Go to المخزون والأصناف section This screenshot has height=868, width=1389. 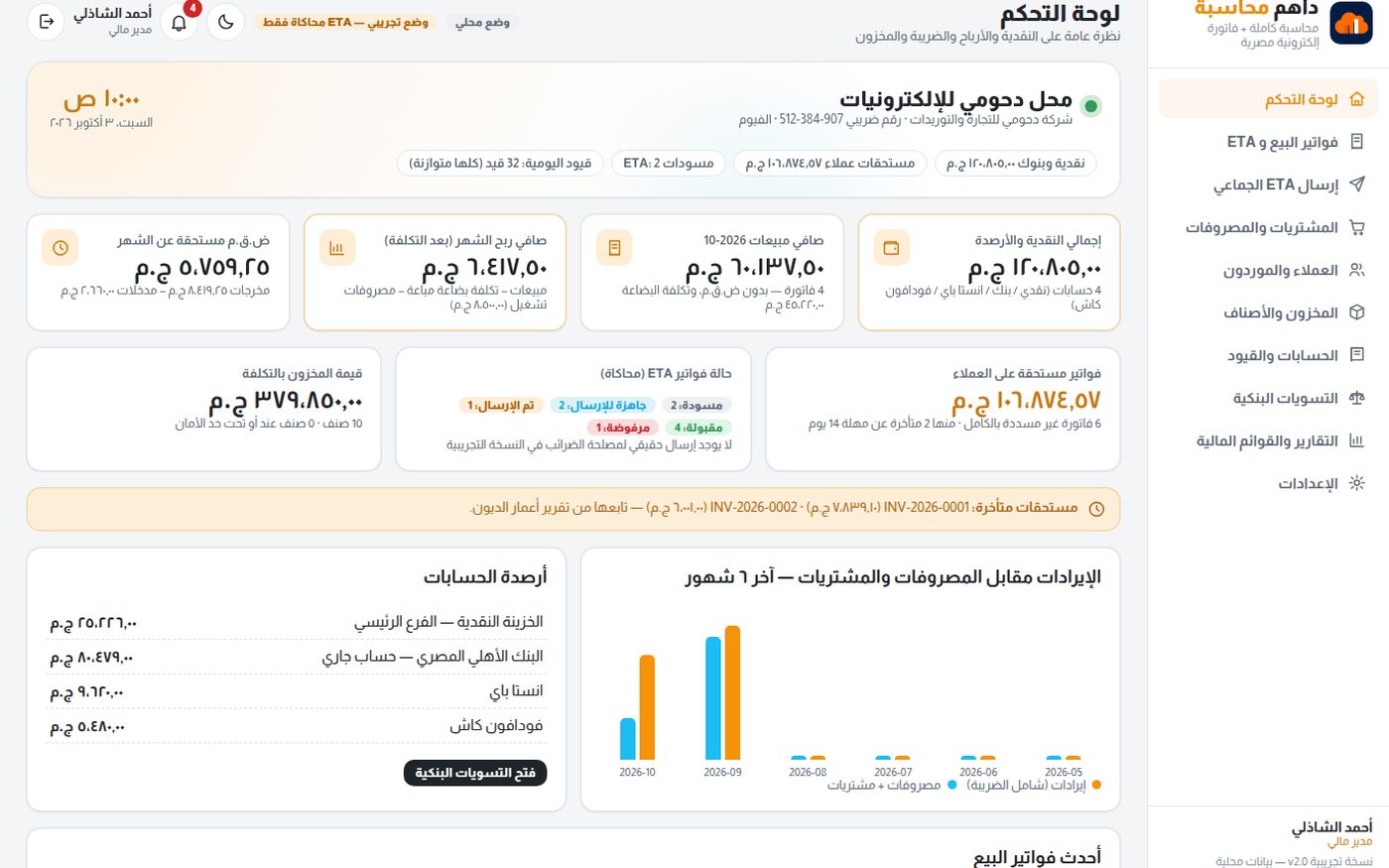pos(1267,312)
